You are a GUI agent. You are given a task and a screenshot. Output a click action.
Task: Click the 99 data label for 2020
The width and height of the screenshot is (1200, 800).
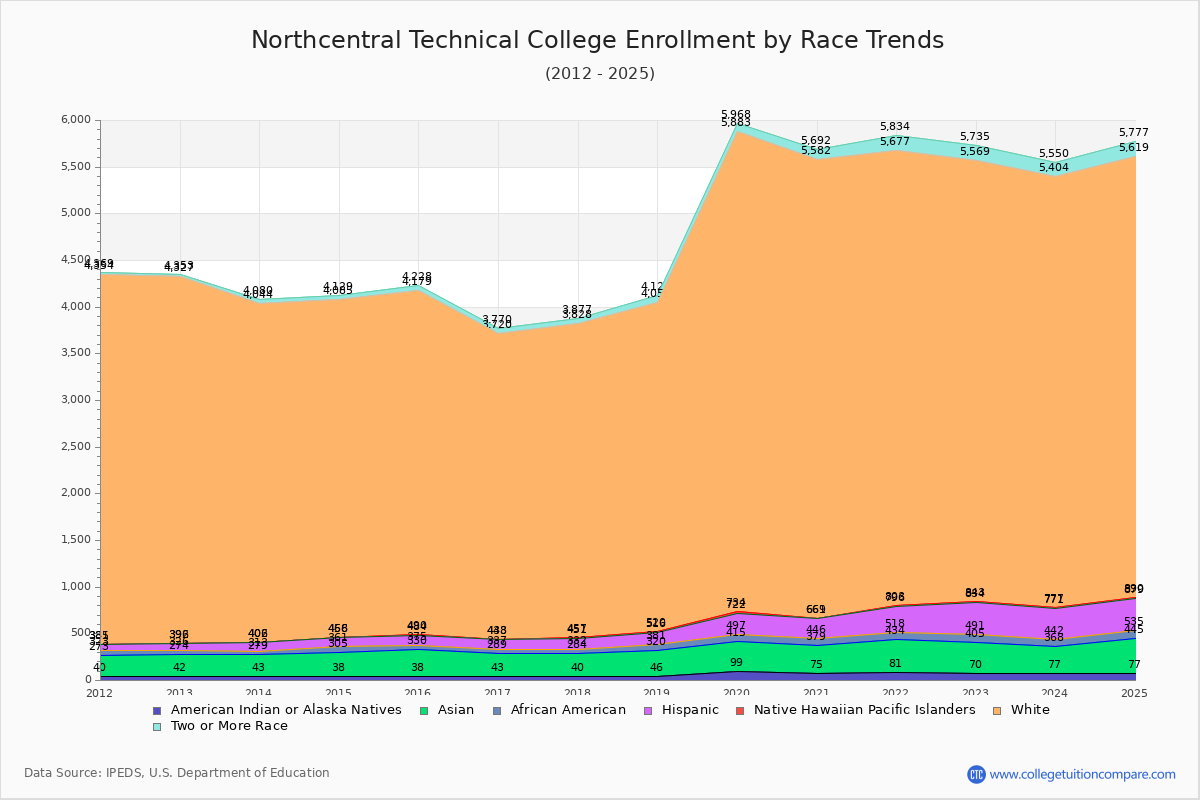click(736, 663)
